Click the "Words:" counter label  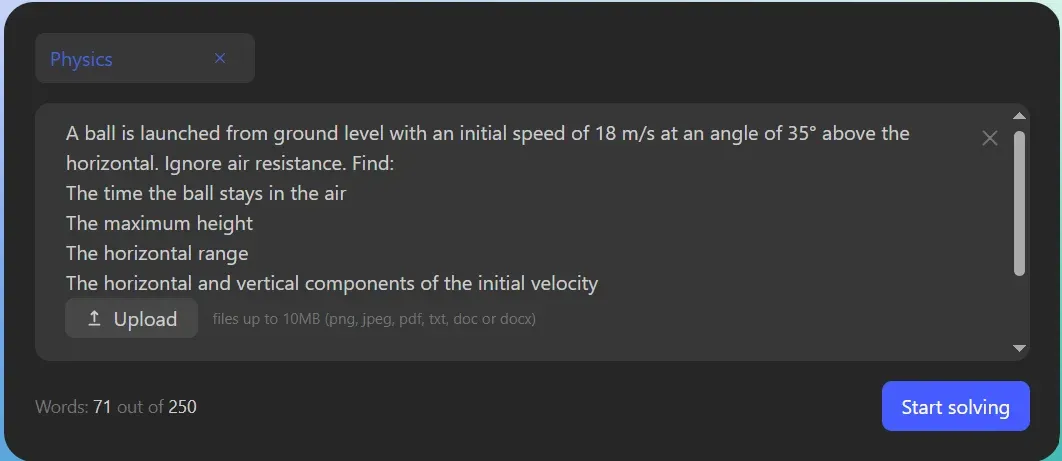(x=61, y=407)
